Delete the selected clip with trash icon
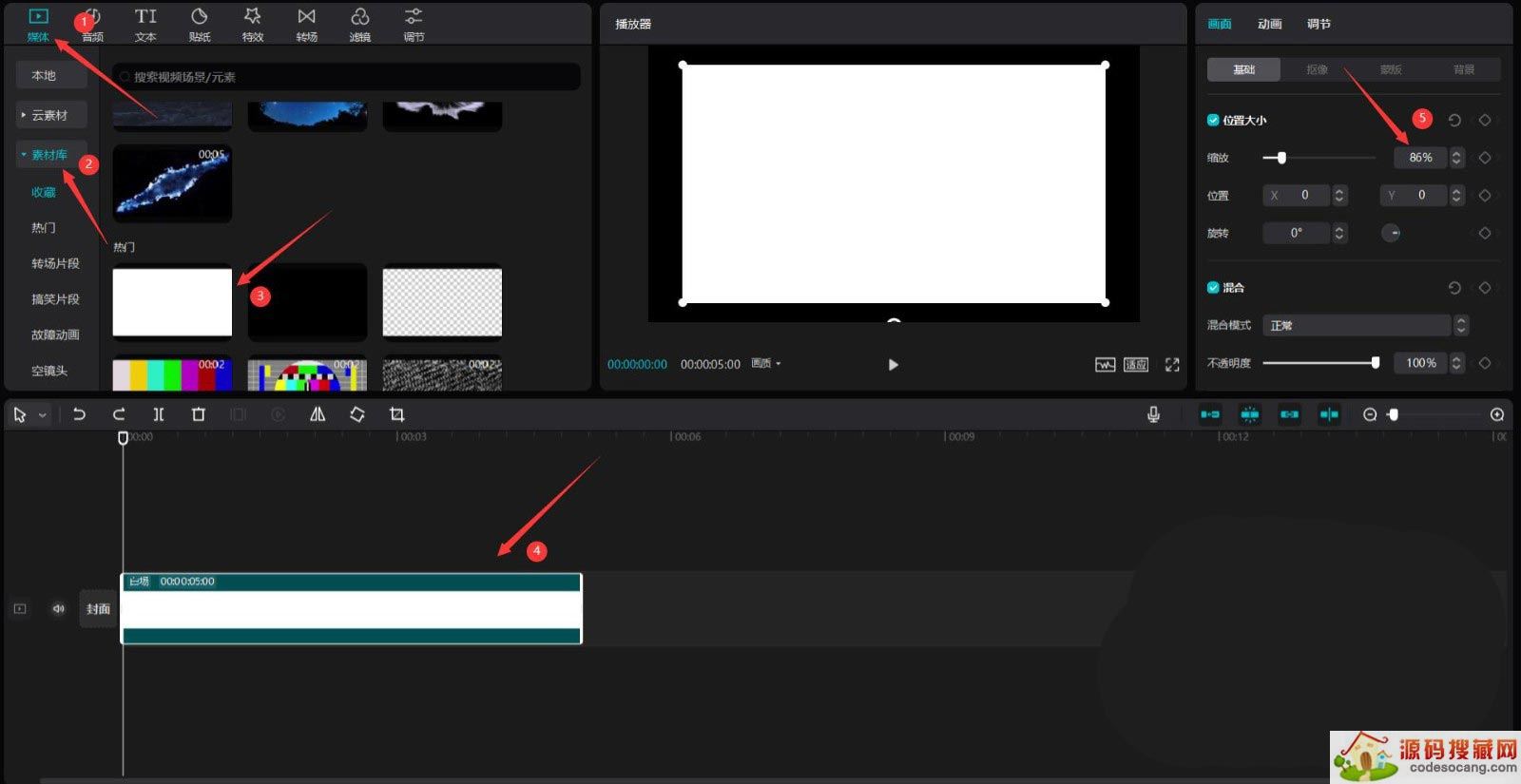 point(198,414)
